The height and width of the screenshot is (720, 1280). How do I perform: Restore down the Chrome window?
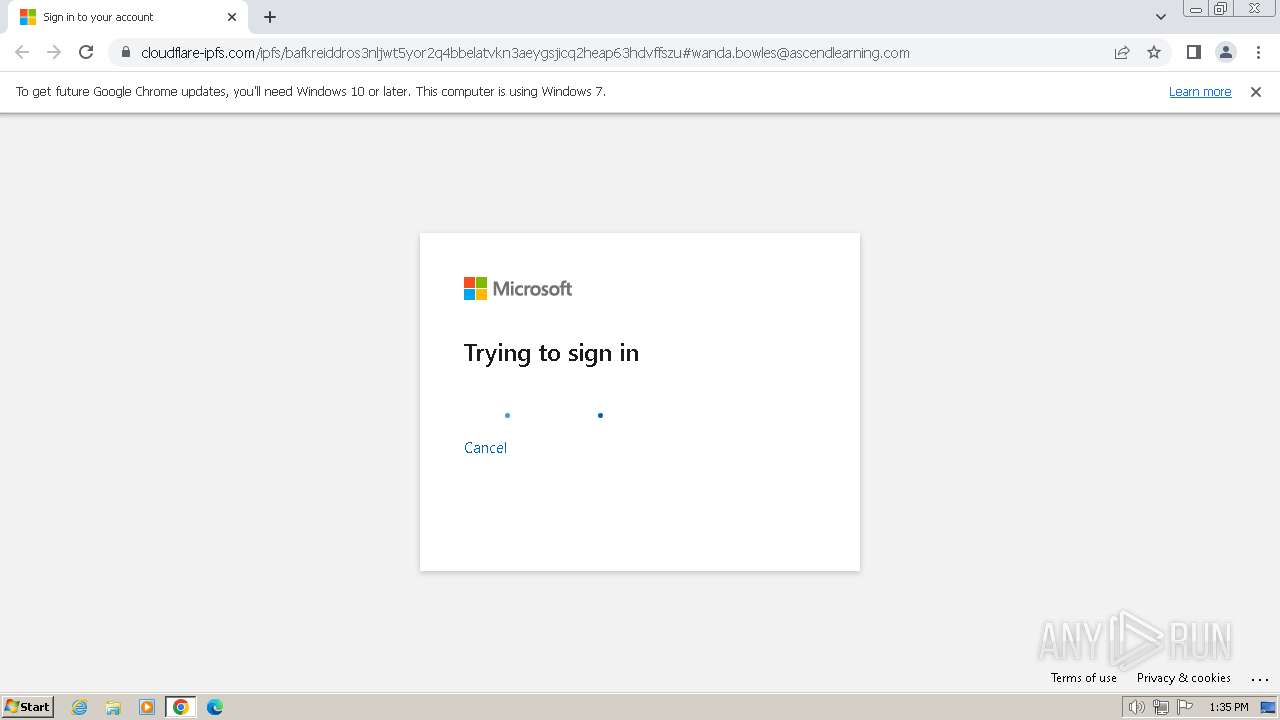pos(1221,9)
